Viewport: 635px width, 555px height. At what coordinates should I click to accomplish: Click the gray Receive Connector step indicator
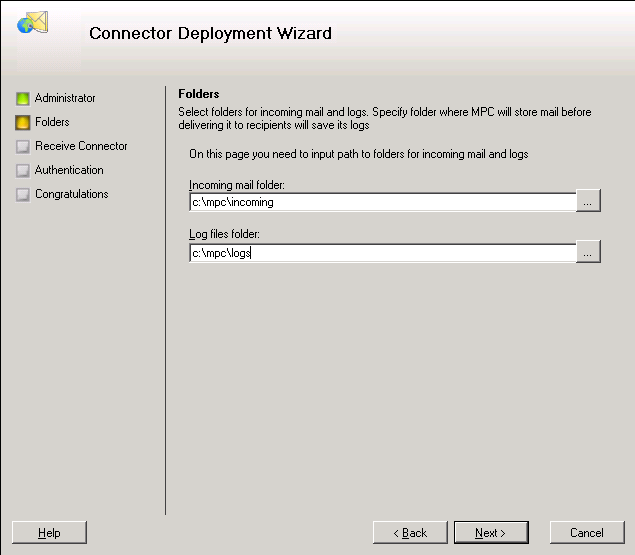point(23,146)
